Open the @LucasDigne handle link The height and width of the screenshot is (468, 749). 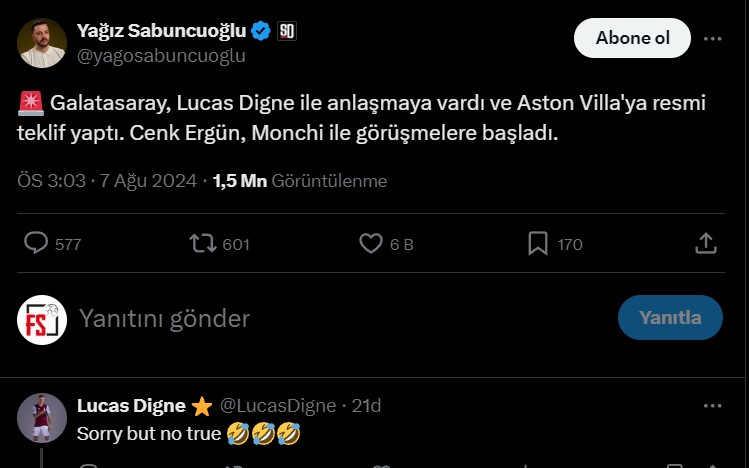point(278,406)
